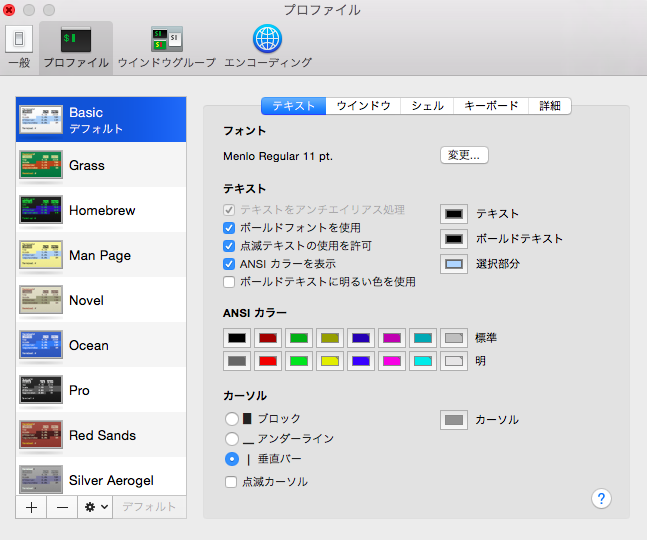Open the gear action menu
Image resolution: width=647 pixels, height=540 pixels.
[96, 507]
